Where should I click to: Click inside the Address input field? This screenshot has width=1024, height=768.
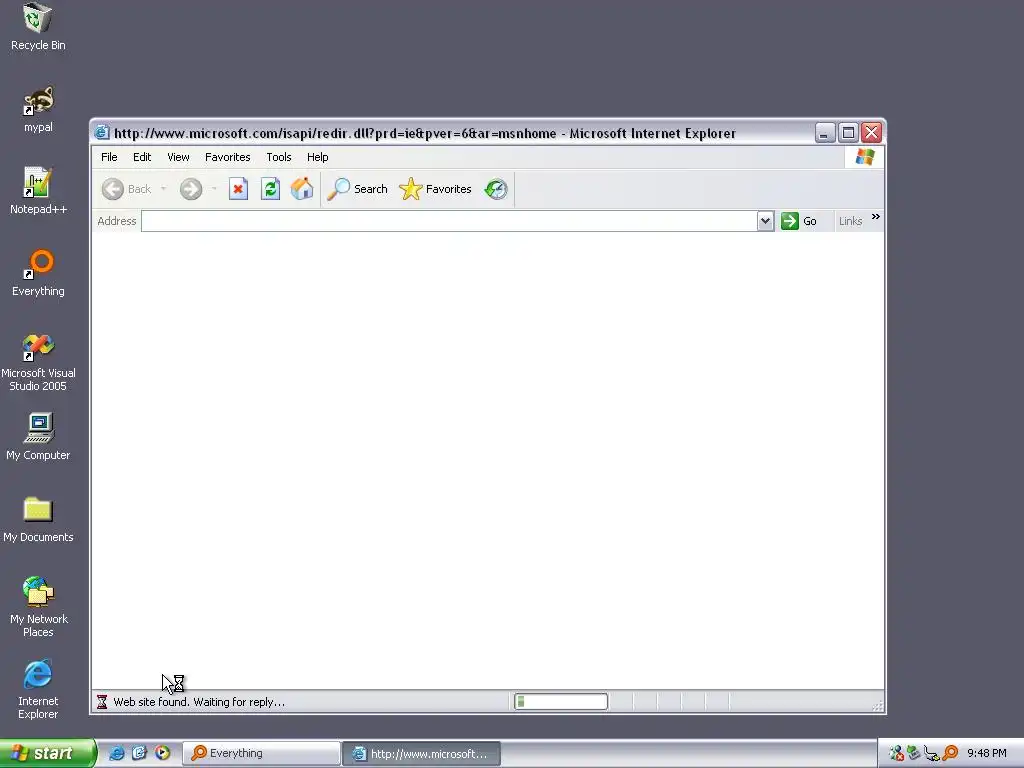click(449, 221)
